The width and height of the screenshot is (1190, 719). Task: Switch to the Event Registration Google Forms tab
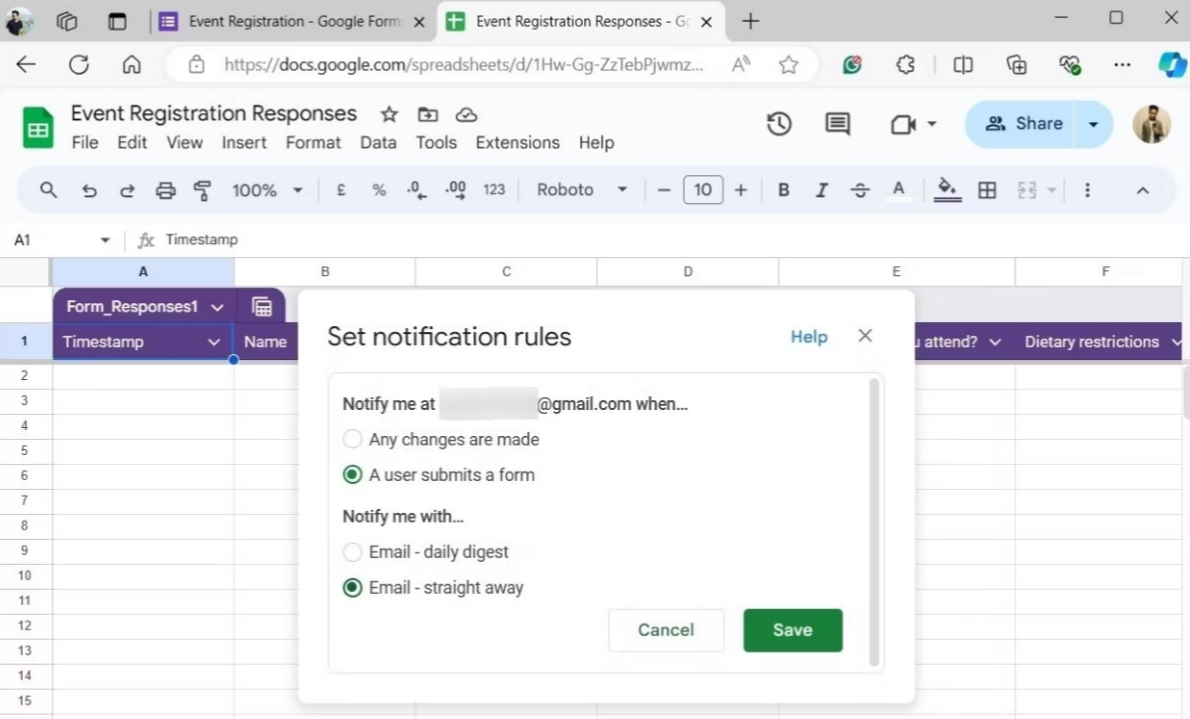(292, 21)
